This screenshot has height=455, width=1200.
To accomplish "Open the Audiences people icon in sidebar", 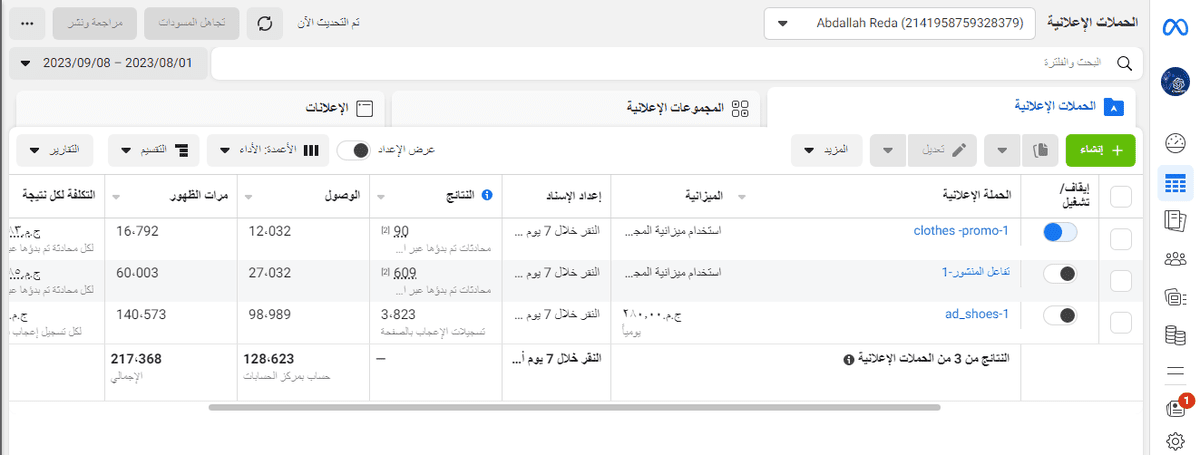I will [x=1175, y=258].
